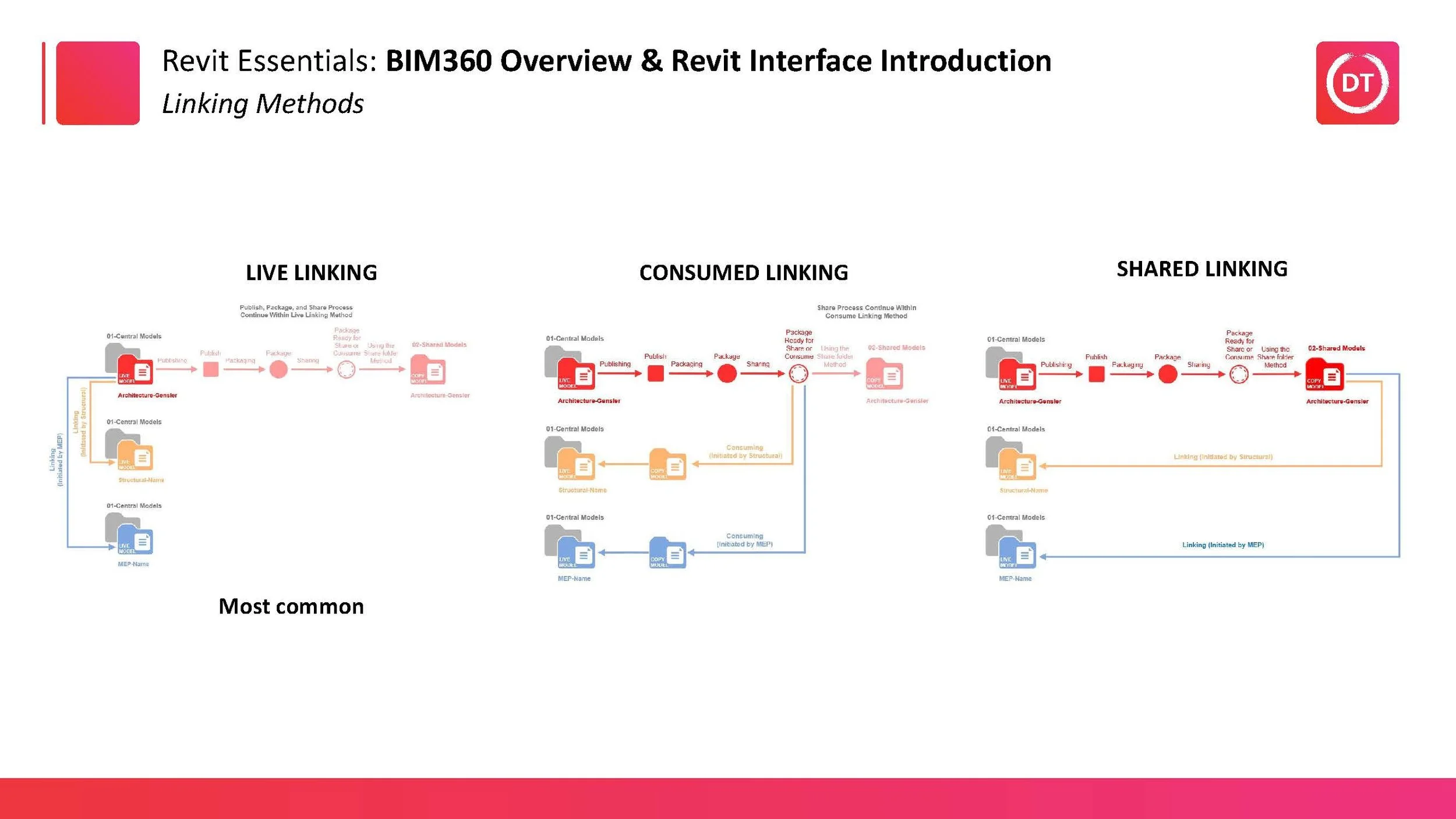
Task: Select the Publish square in the Consumed Linking diagram
Action: tap(656, 373)
